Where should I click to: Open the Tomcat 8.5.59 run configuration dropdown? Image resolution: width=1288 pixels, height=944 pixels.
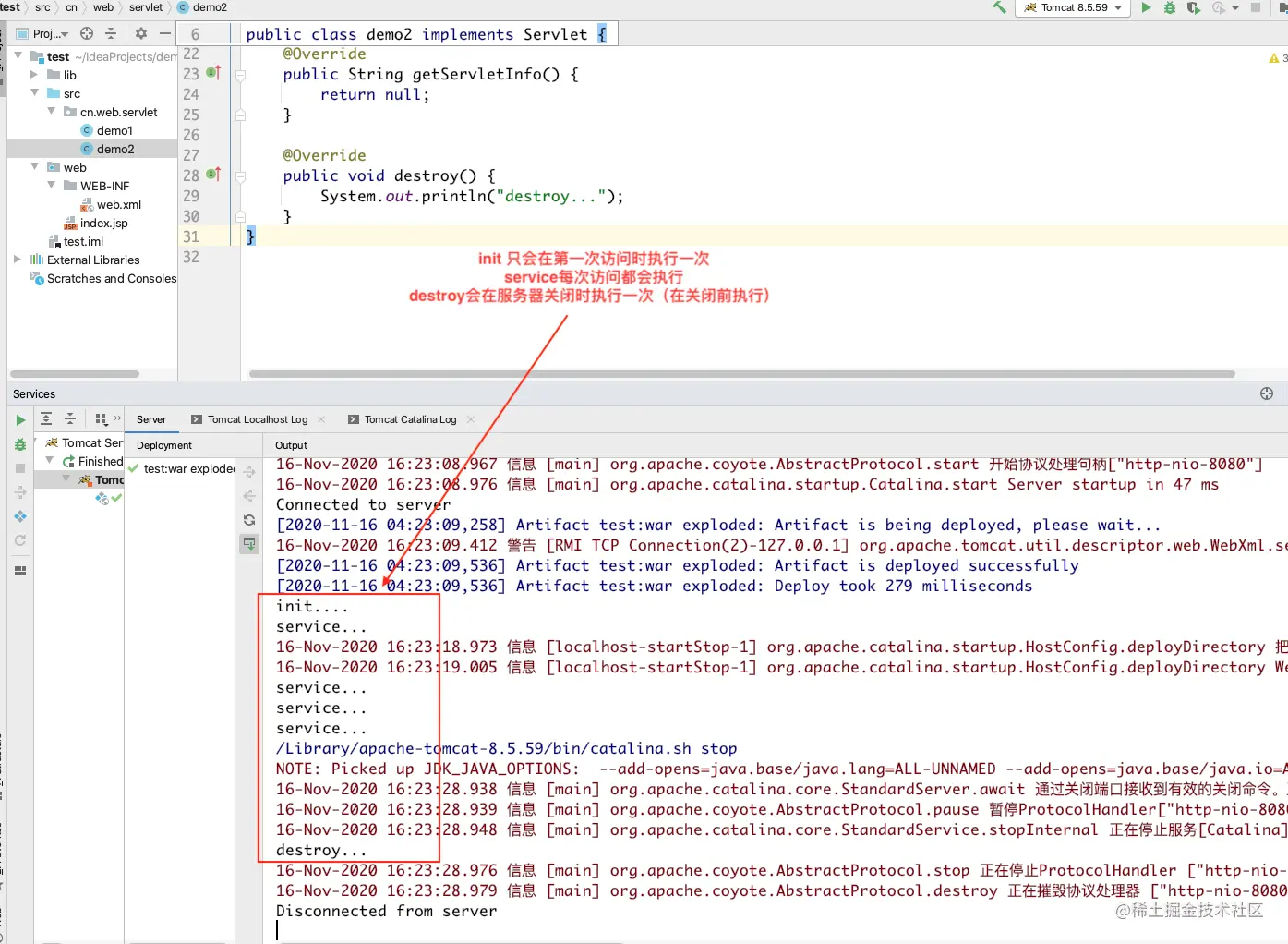pyautogui.click(x=1073, y=7)
